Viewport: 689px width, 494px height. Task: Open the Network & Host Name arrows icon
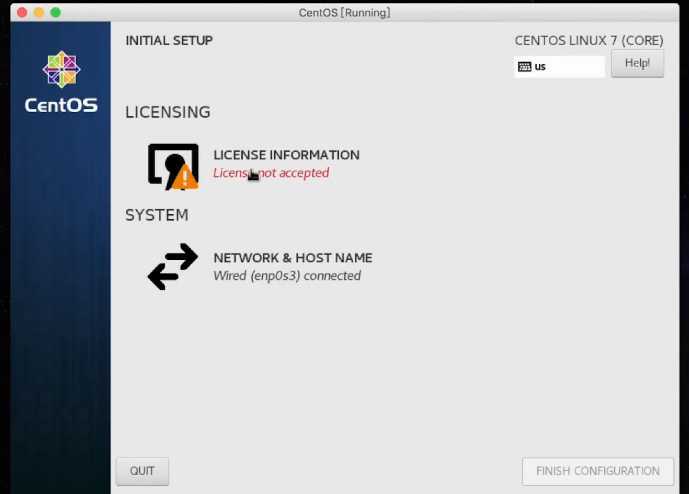(x=173, y=266)
